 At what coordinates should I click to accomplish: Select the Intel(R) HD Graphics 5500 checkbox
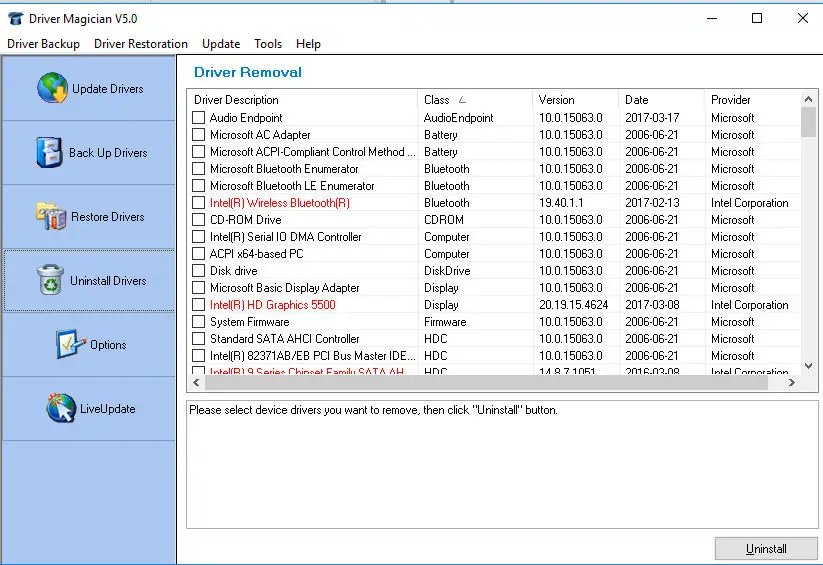point(198,305)
